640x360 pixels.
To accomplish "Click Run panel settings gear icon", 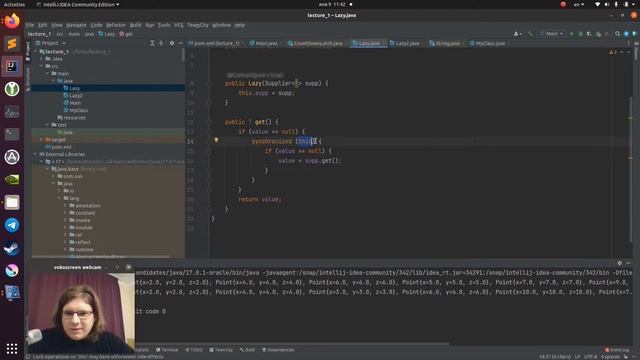I will [620, 263].
